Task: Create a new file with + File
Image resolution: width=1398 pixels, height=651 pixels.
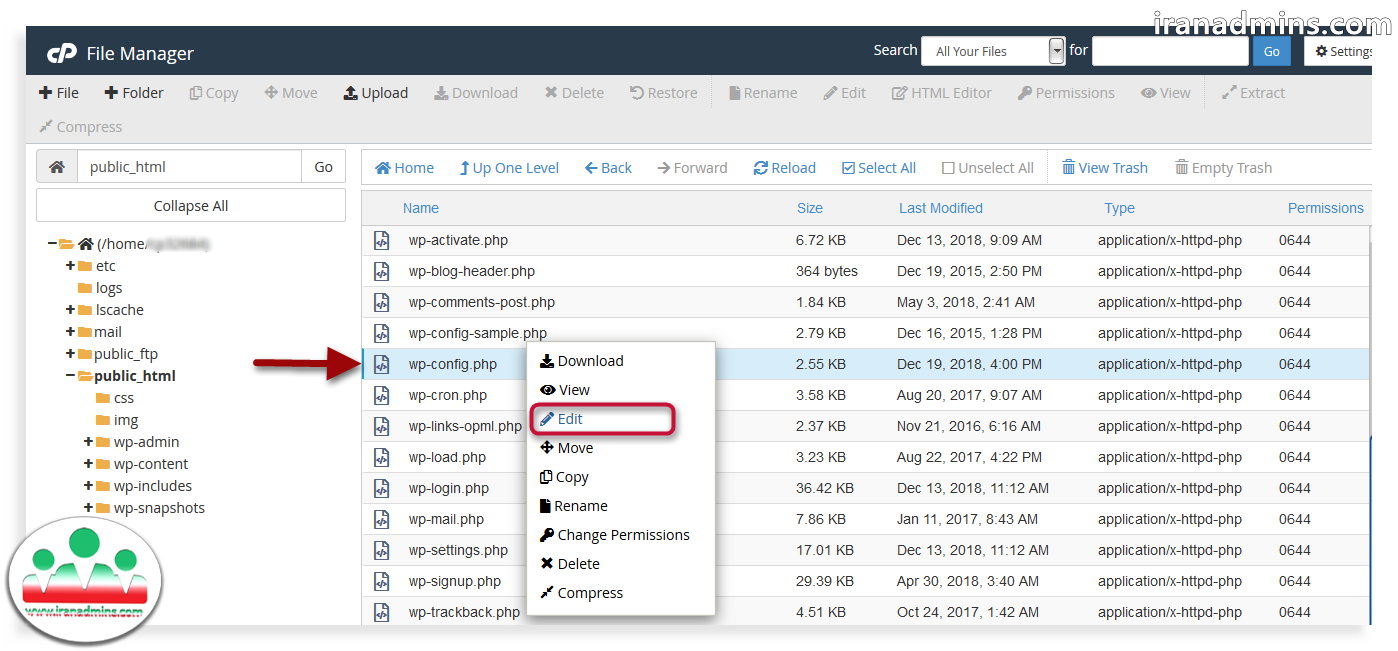Action: point(59,93)
